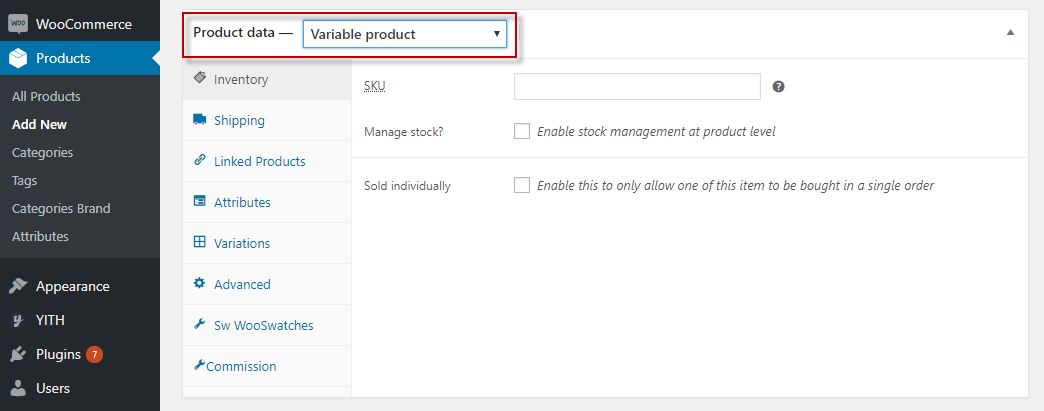Screen dimensions: 1044x411
Task: Open Categories Brand in Products submenu
Action: (x=61, y=208)
